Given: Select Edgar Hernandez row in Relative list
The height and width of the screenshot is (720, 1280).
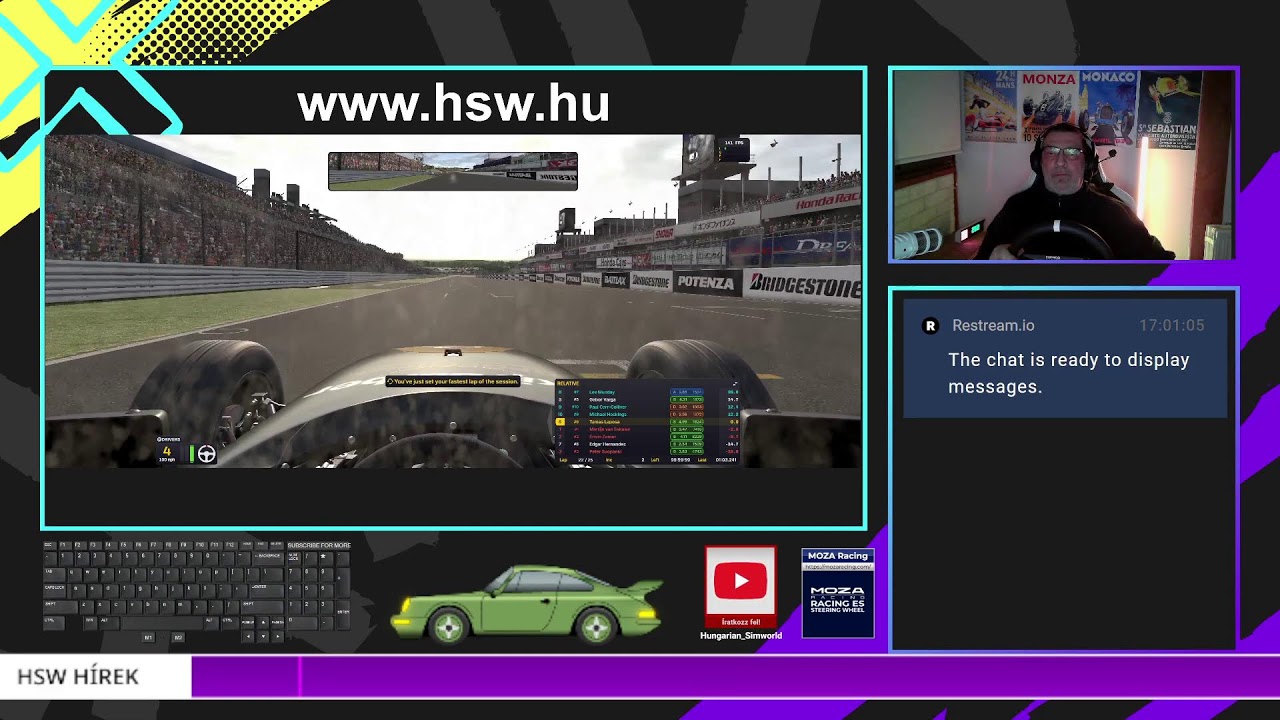Looking at the screenshot, I should tap(648, 444).
